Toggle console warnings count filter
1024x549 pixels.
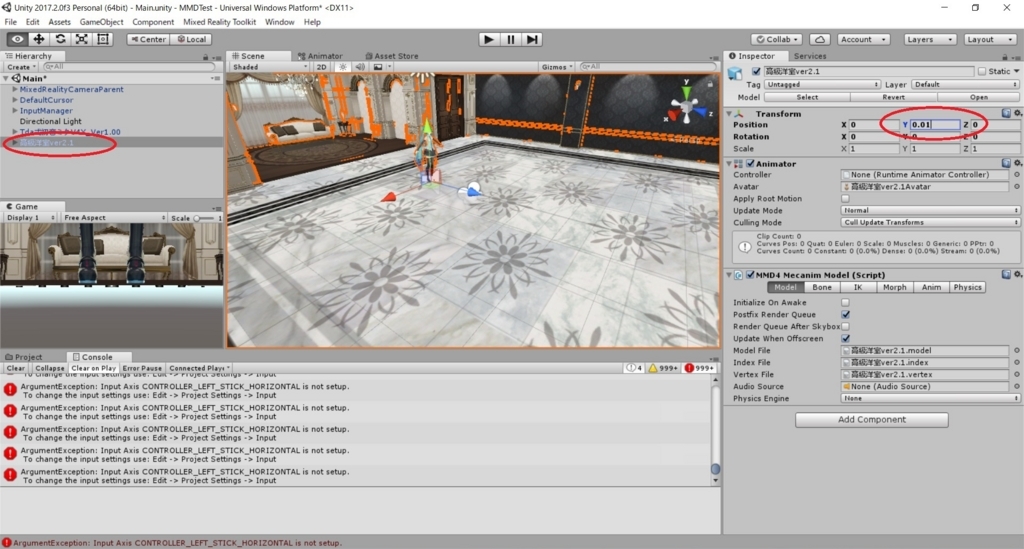tap(663, 368)
